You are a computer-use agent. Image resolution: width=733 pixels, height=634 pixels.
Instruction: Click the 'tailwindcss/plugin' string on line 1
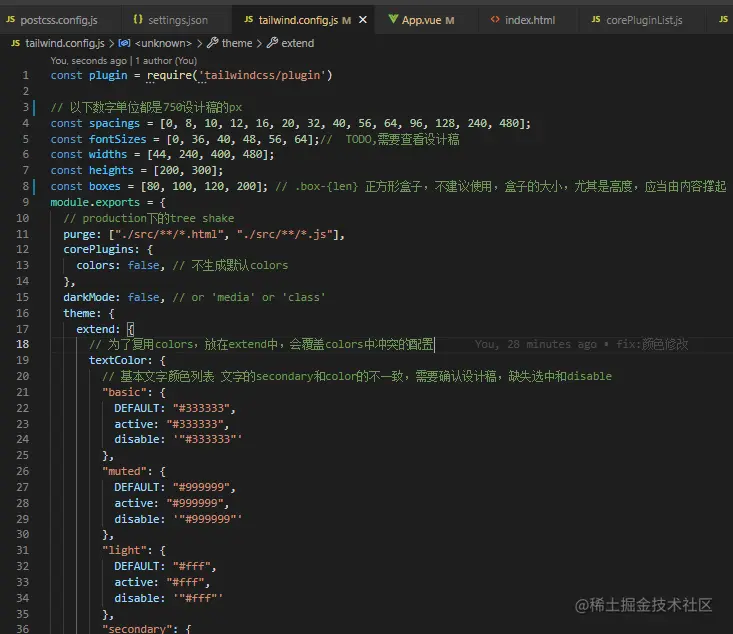click(262, 75)
